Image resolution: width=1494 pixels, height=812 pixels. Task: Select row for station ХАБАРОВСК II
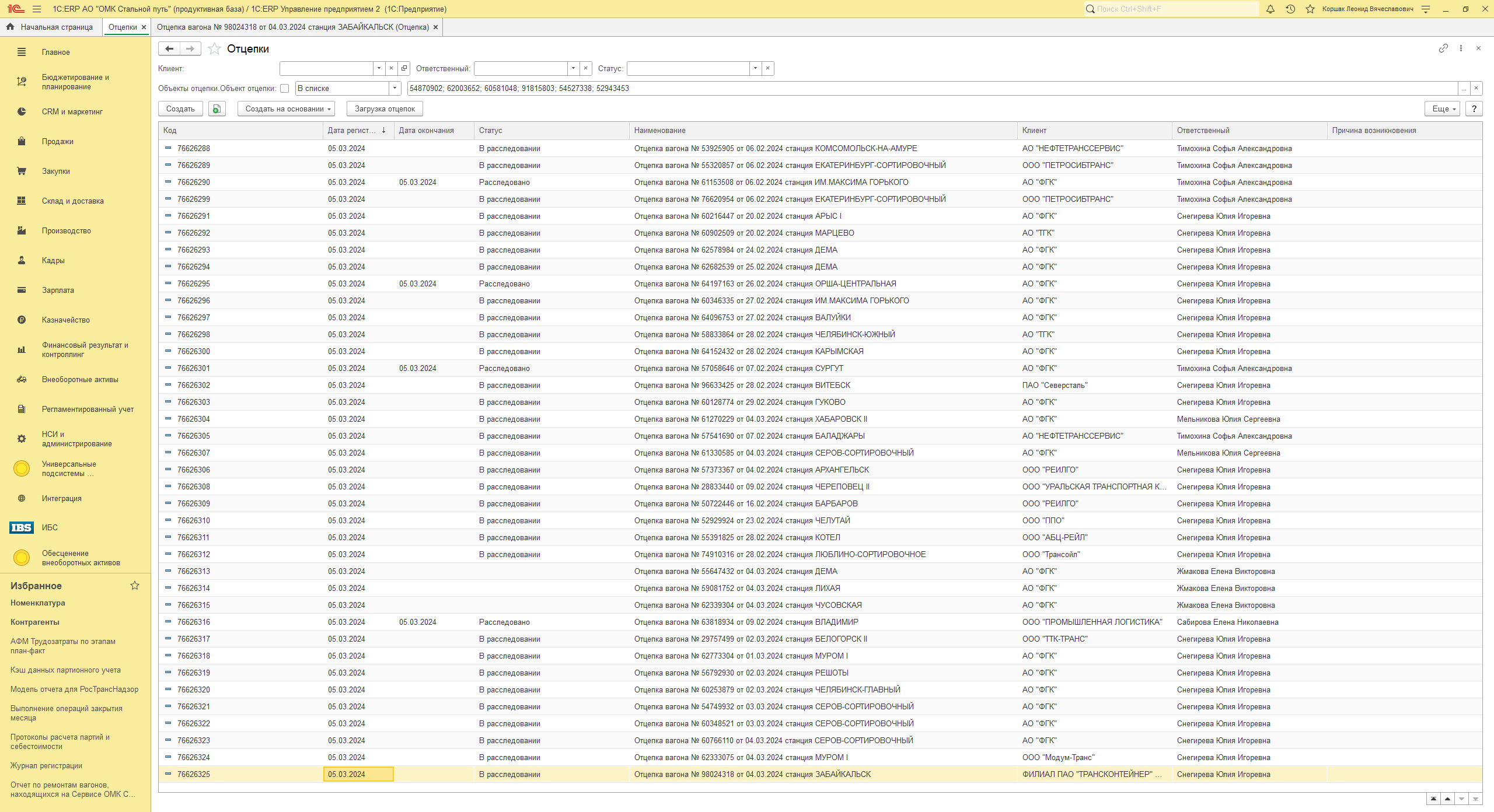[820, 419]
